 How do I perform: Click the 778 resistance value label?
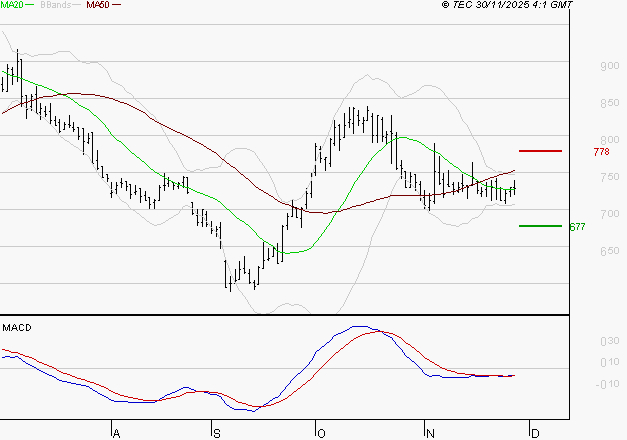point(601,152)
